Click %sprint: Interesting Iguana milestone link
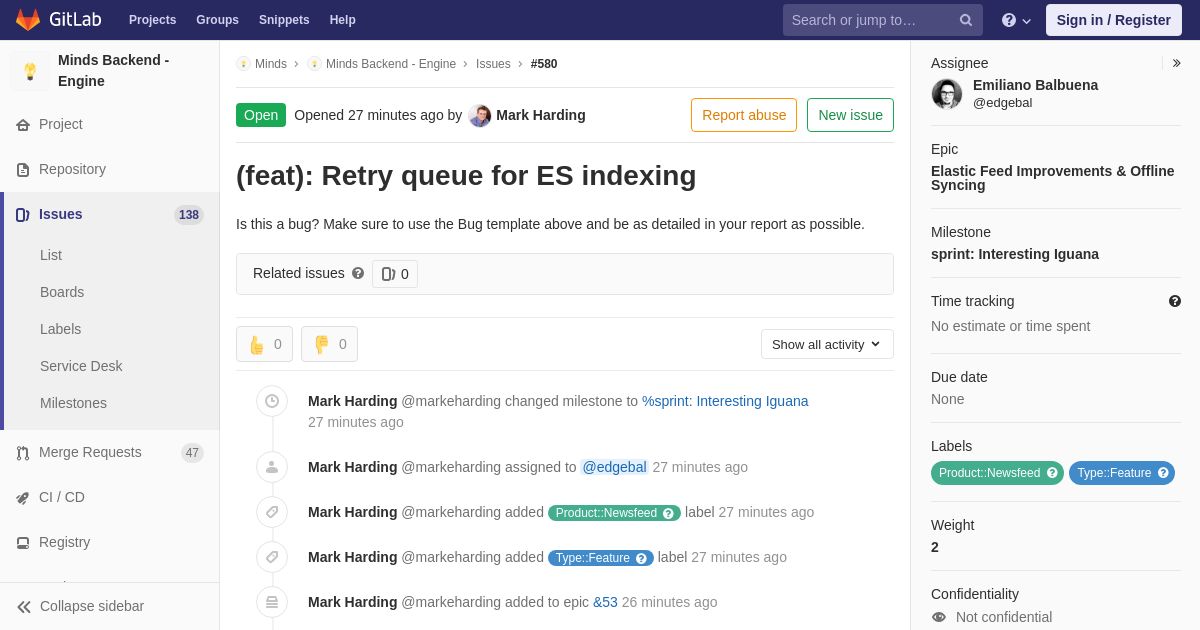The width and height of the screenshot is (1200, 630). tap(725, 401)
